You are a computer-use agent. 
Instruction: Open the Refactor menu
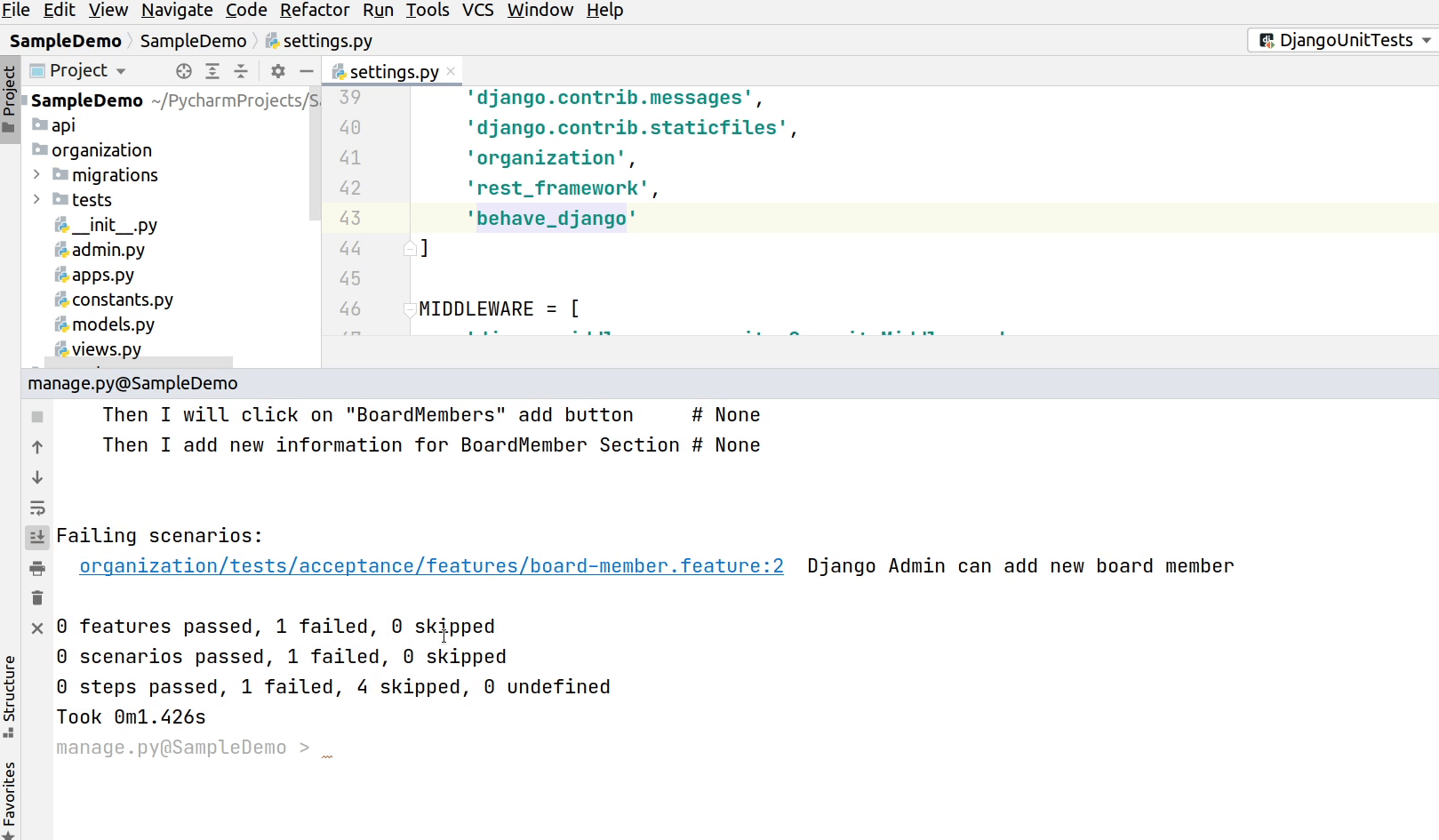[x=315, y=11]
